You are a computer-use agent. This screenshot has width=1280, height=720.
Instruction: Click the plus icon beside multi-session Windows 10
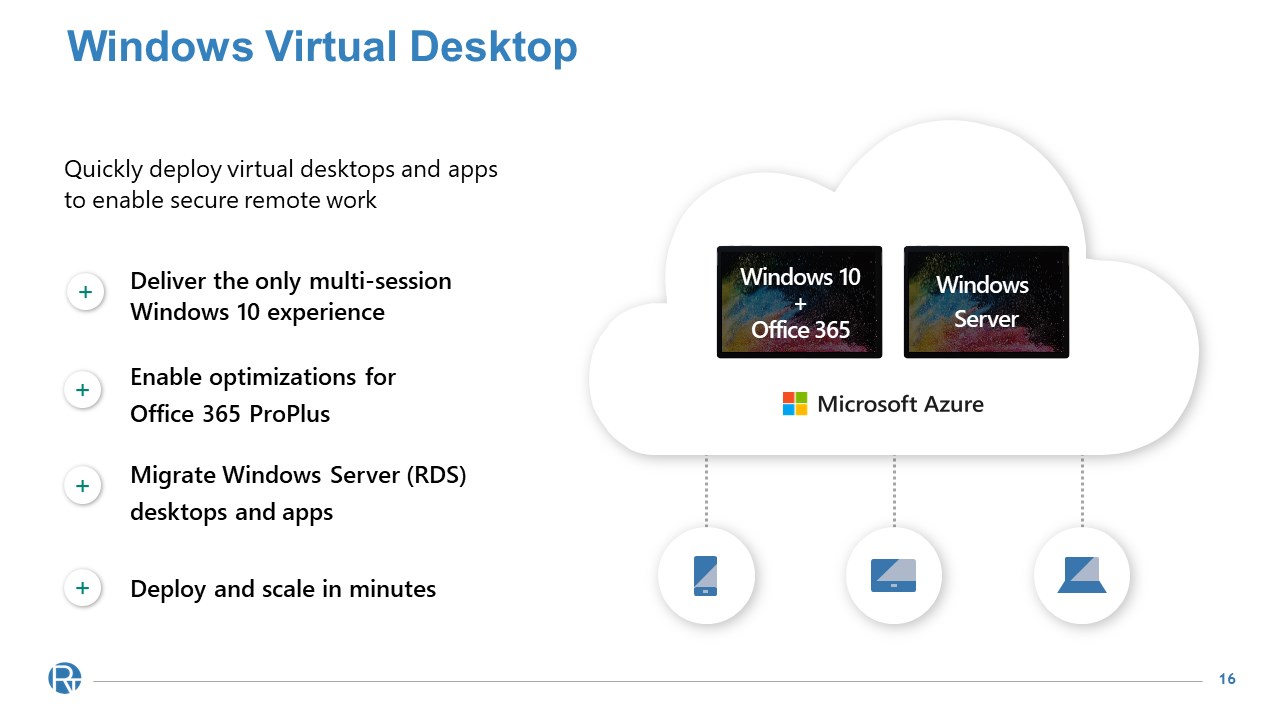pos(86,293)
